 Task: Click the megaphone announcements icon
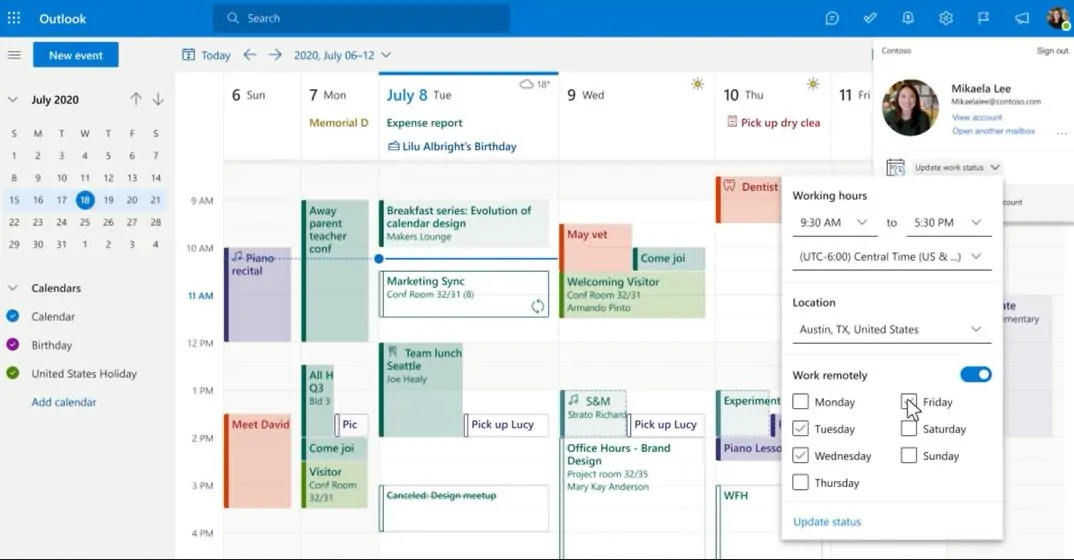(1022, 18)
